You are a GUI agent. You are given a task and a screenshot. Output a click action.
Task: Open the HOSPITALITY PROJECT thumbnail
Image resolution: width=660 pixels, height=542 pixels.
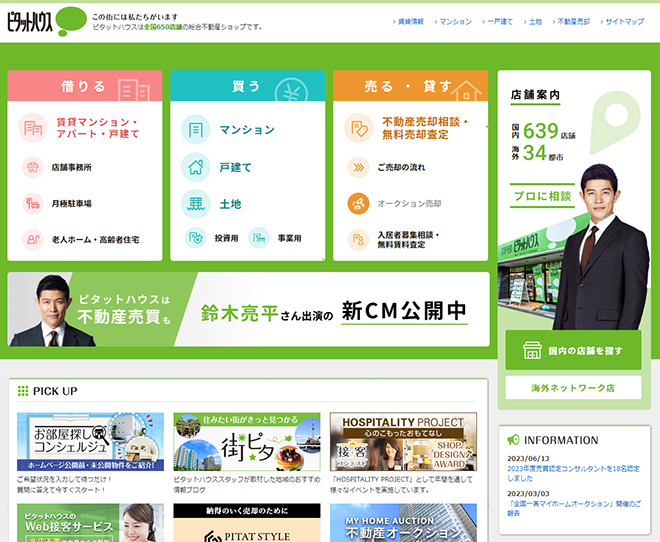tap(403, 441)
